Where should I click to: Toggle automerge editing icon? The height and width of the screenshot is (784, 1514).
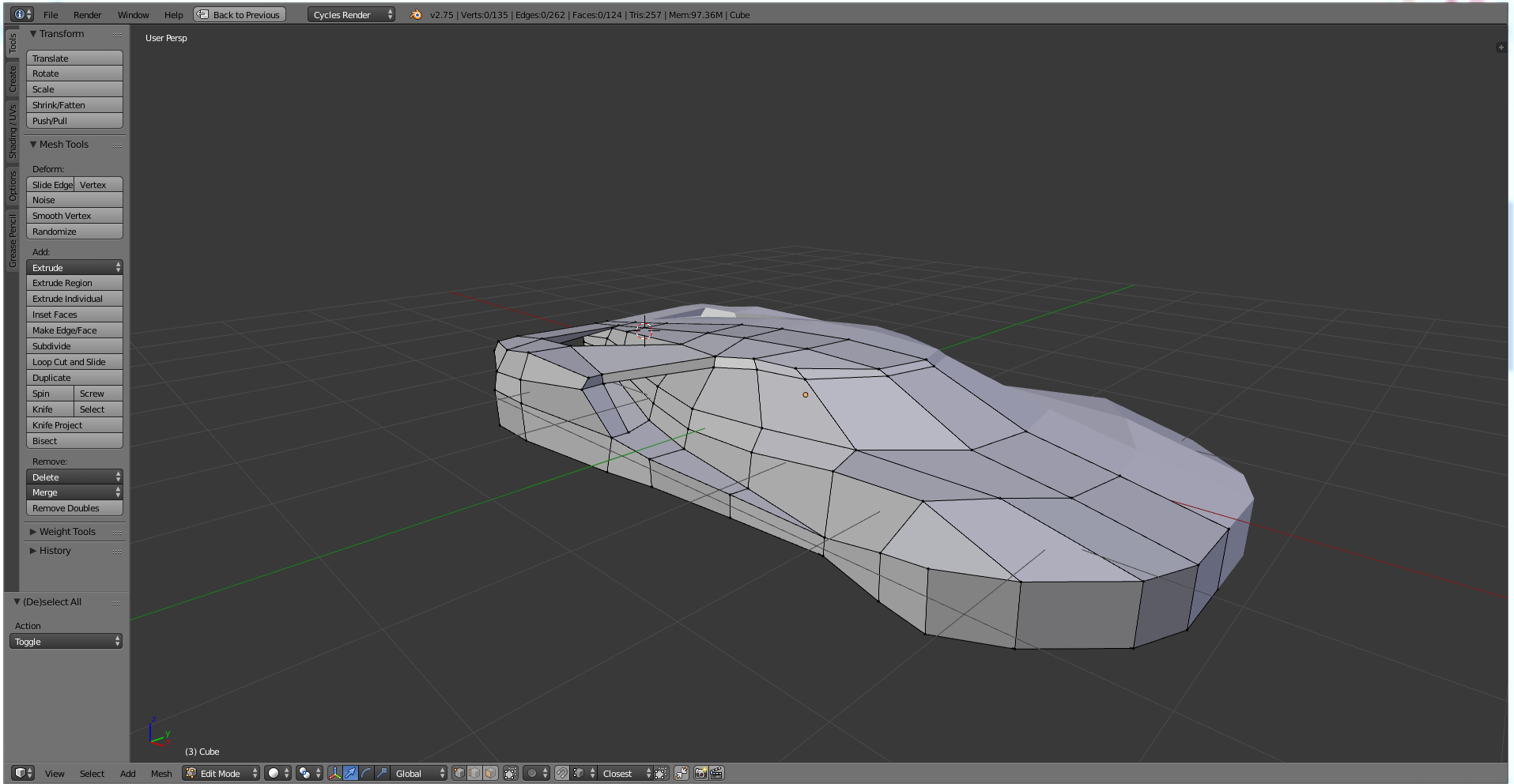click(x=681, y=773)
